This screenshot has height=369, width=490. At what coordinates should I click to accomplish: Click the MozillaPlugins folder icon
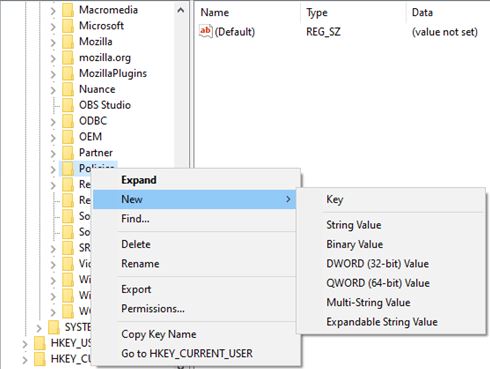68,74
